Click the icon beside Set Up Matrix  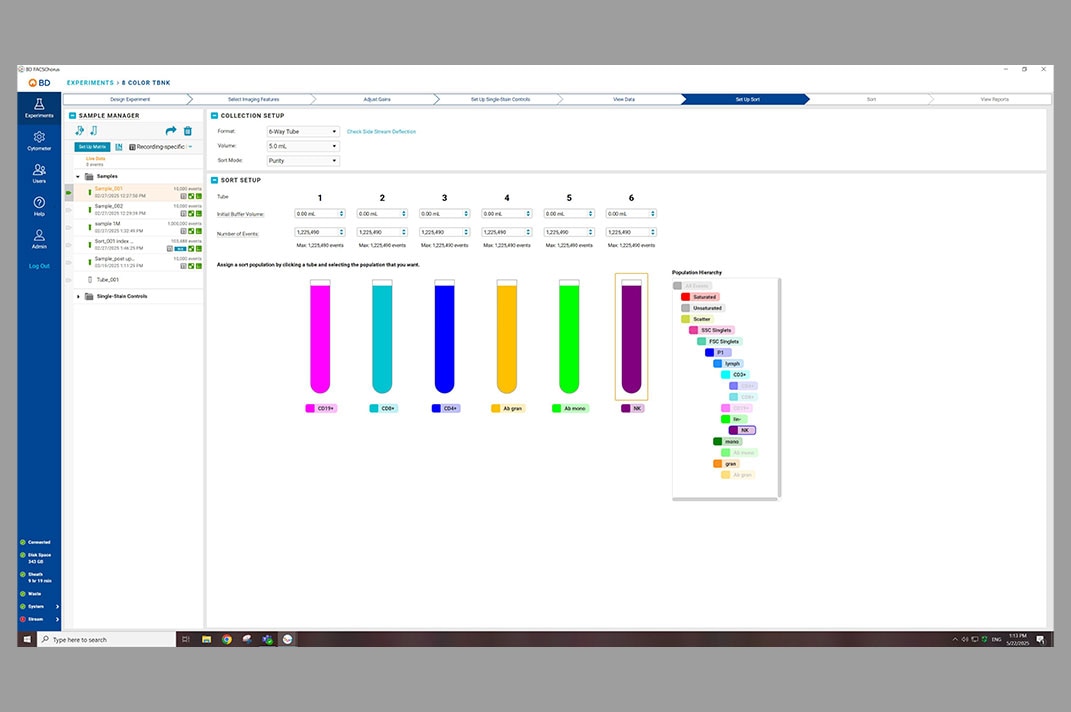(x=119, y=147)
